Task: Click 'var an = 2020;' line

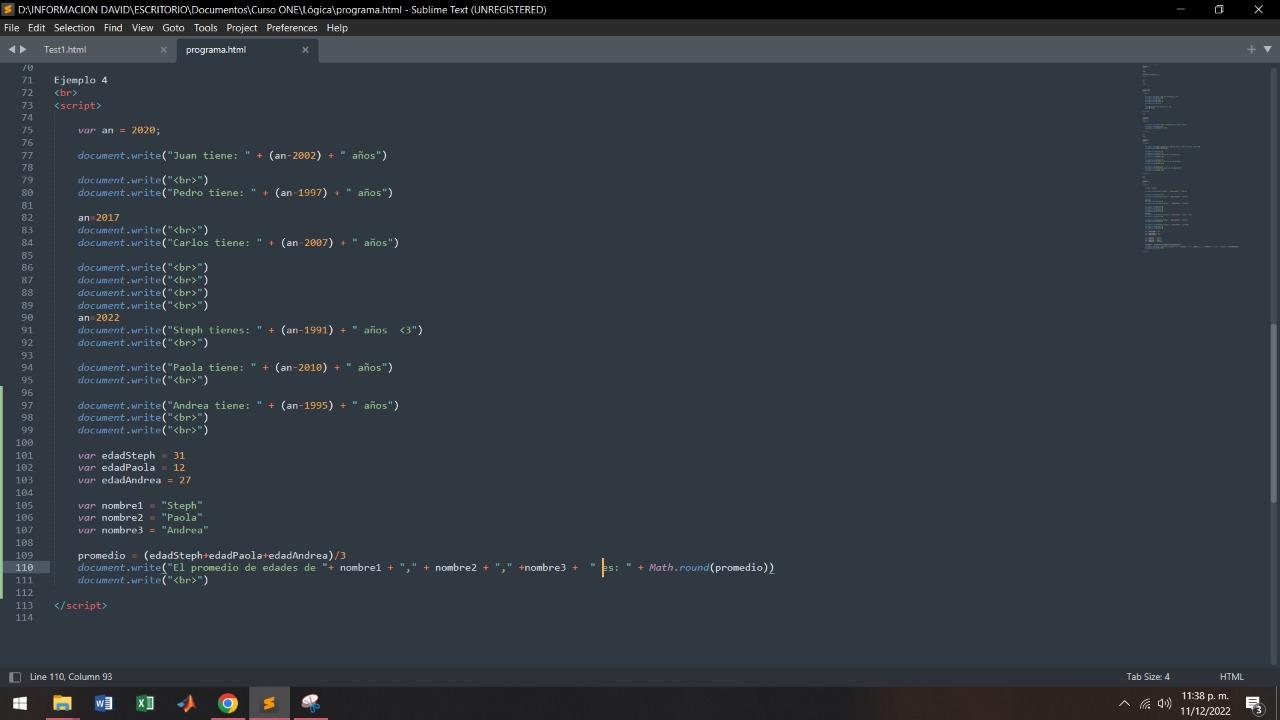Action: 119,130
